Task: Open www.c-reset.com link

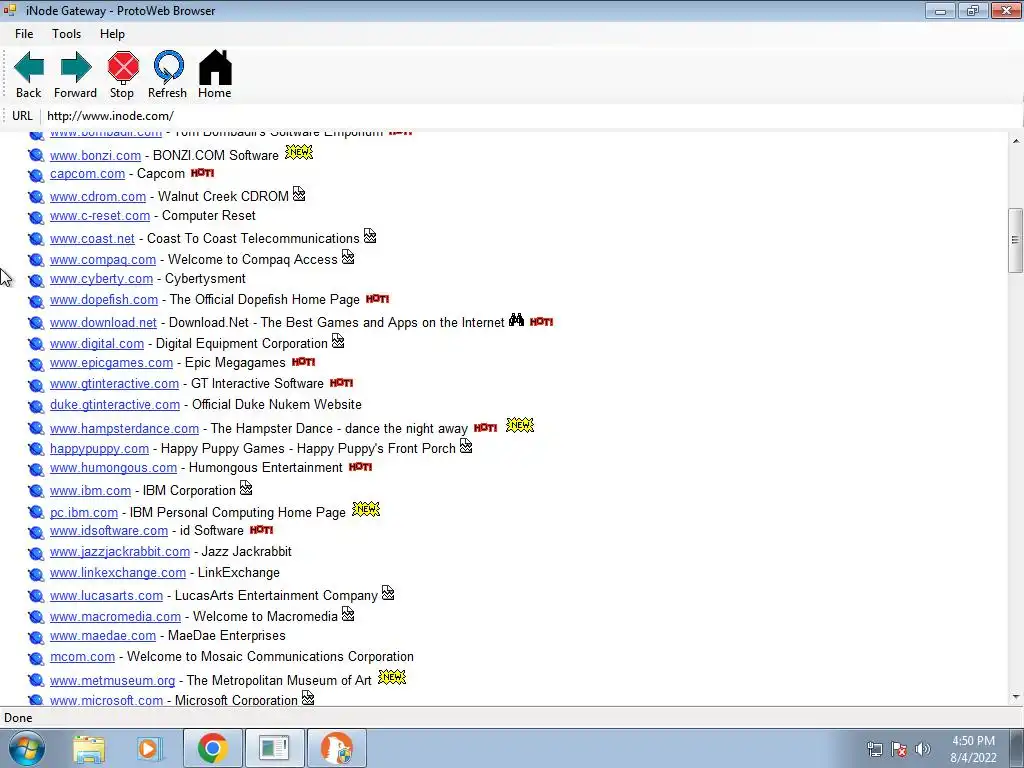Action: (x=100, y=216)
